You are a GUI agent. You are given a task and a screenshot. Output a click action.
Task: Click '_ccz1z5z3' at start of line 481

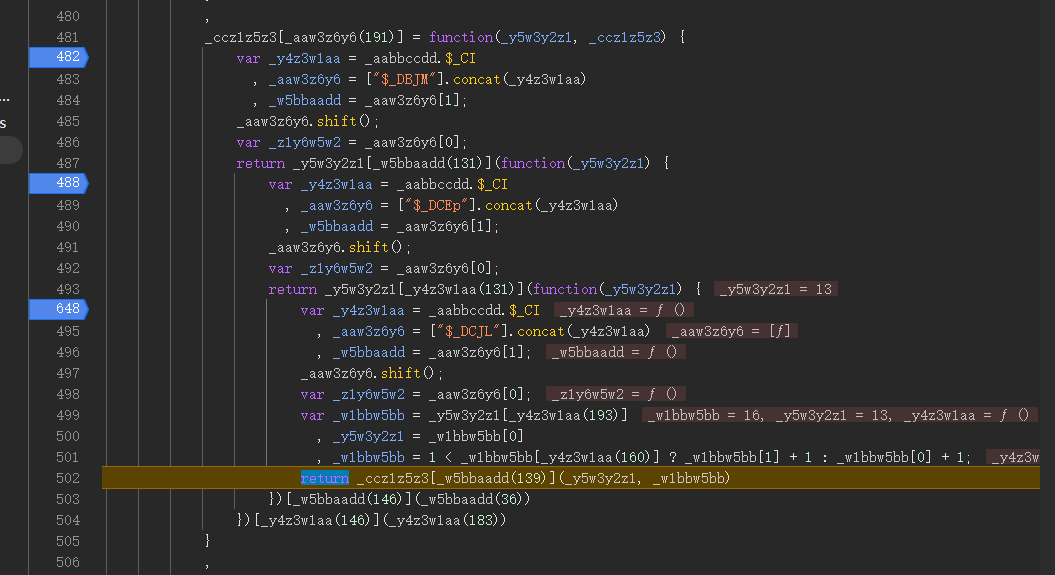pos(240,37)
